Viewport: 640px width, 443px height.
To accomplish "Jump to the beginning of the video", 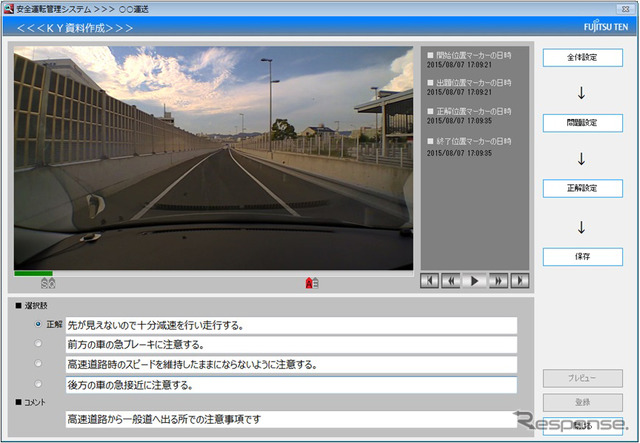I will pos(429,281).
